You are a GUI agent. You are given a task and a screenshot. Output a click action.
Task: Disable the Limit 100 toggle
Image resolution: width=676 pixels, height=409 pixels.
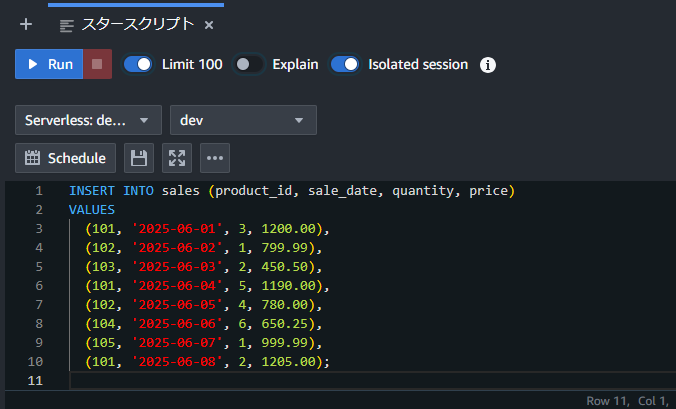138,65
